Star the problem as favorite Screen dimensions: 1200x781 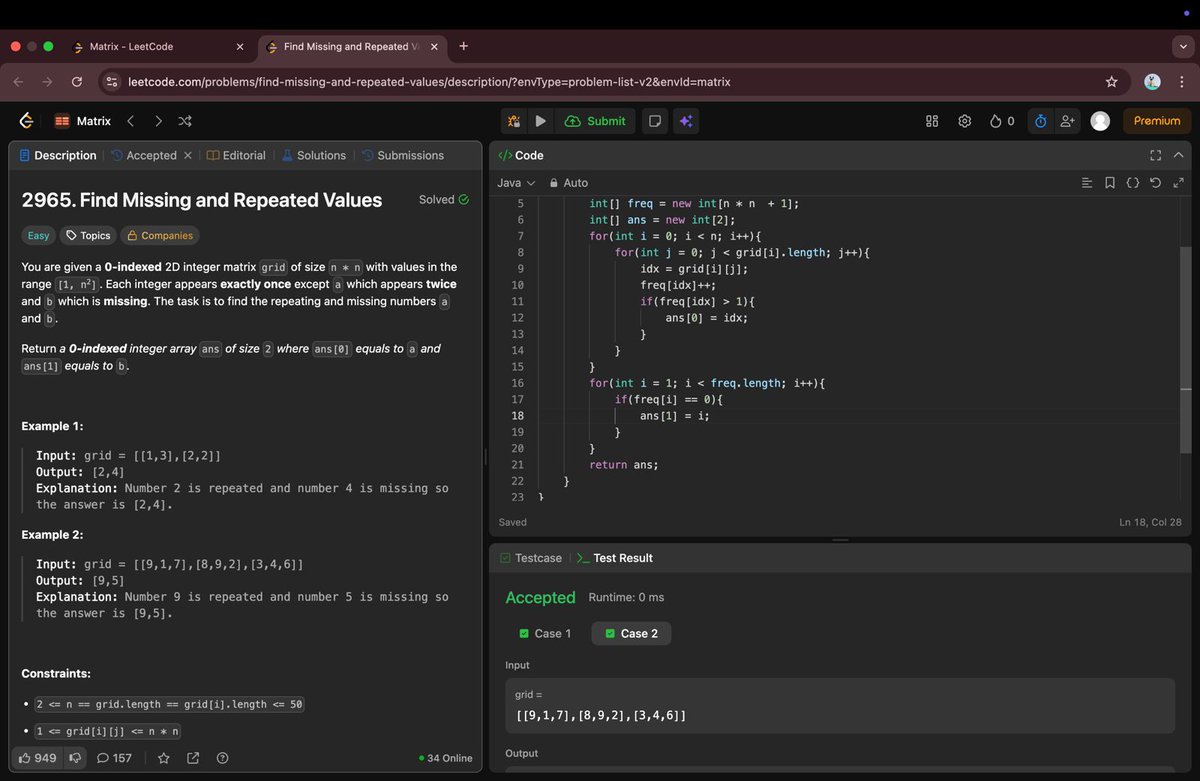[x=164, y=758]
